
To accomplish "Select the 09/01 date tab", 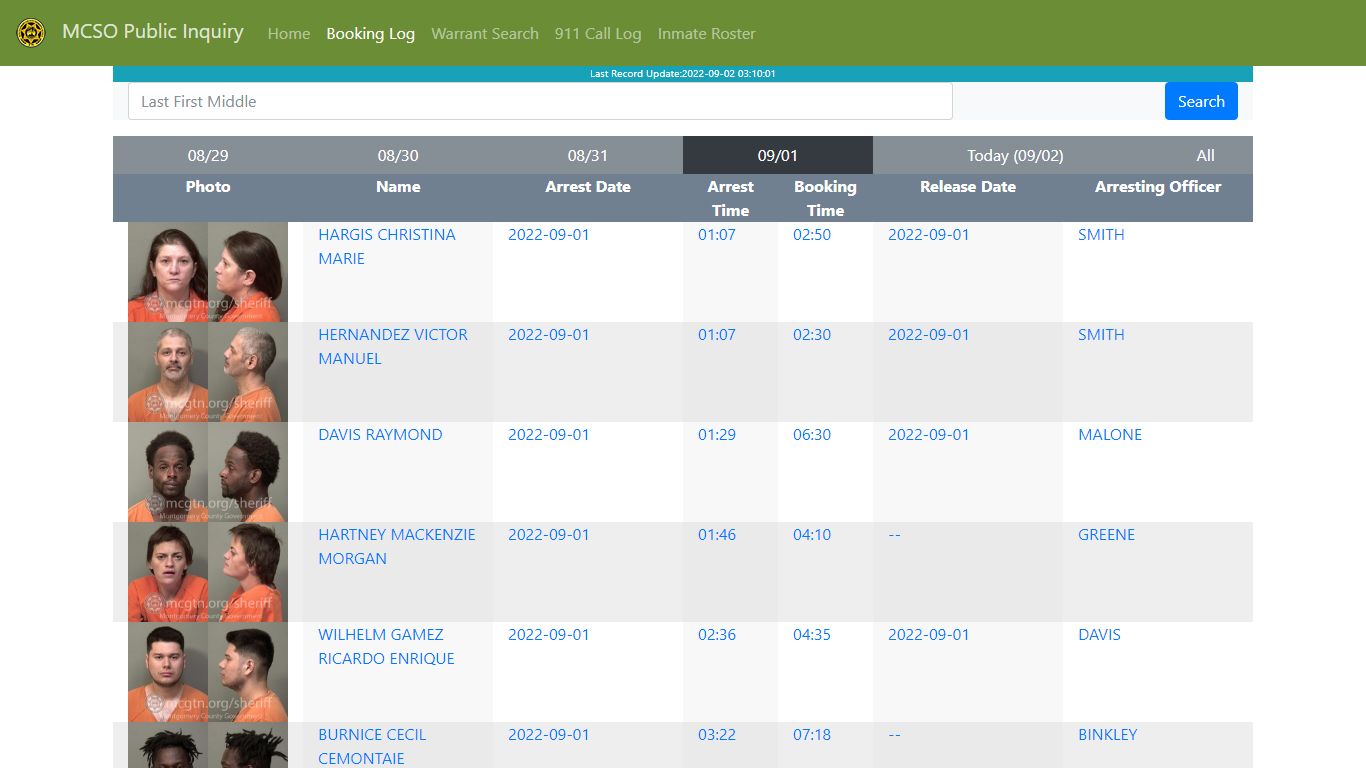I will tap(778, 155).
